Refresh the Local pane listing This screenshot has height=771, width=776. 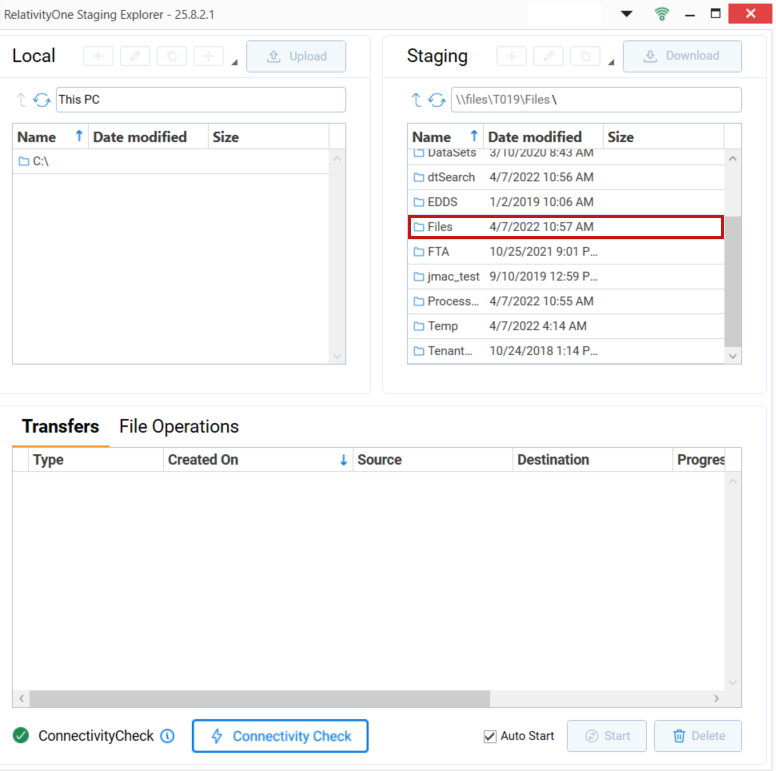(42, 100)
